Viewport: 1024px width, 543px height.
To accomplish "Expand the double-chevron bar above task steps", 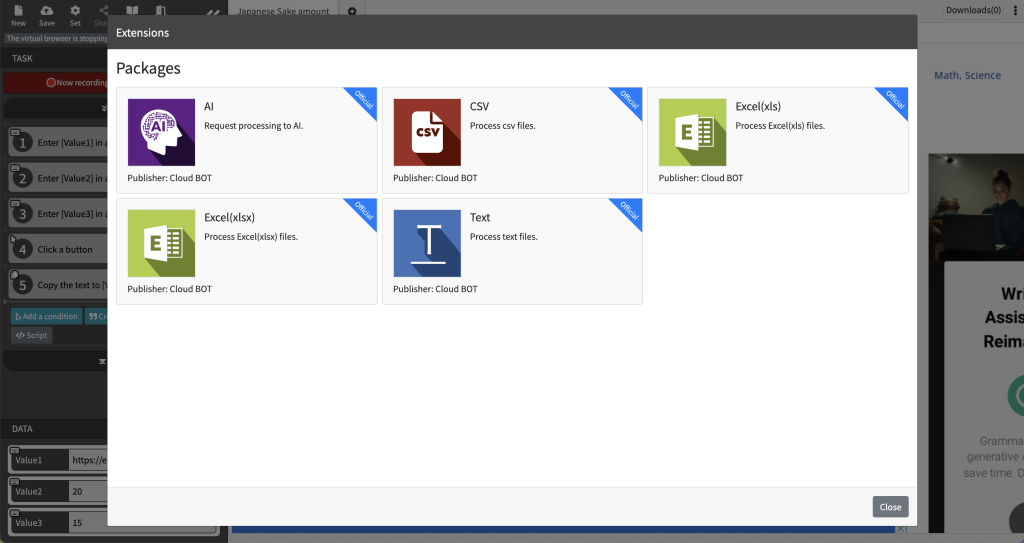I will [56, 108].
